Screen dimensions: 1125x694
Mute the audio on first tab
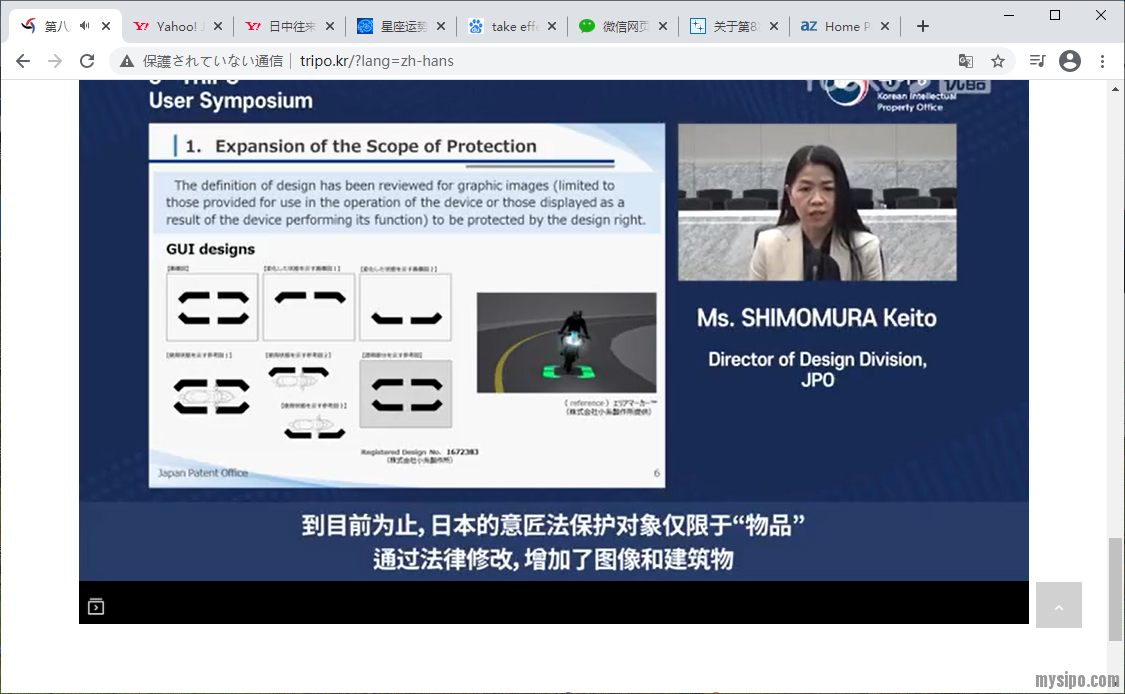[x=84, y=26]
